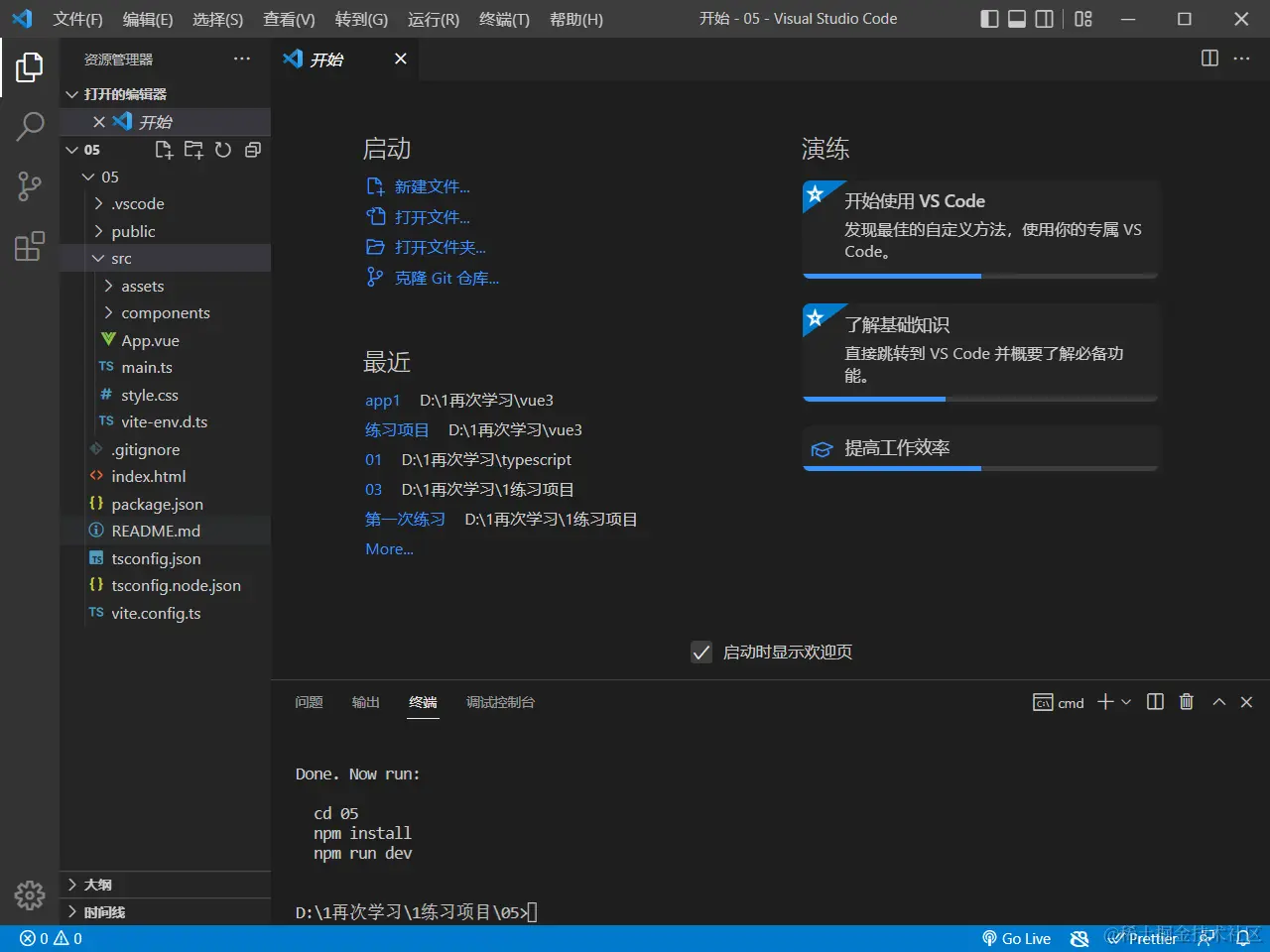The image size is (1270, 952).
Task: Switch to the 调试控制台 panel tab
Action: pyautogui.click(x=500, y=702)
